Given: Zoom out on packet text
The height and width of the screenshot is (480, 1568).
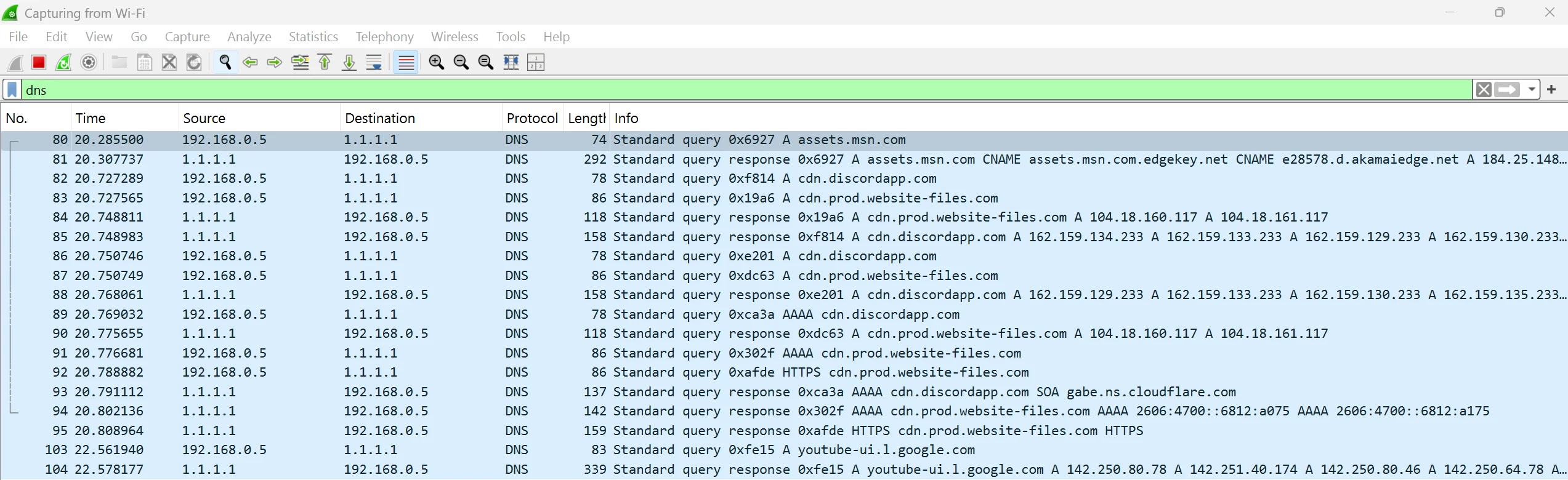Looking at the screenshot, I should click(x=461, y=62).
